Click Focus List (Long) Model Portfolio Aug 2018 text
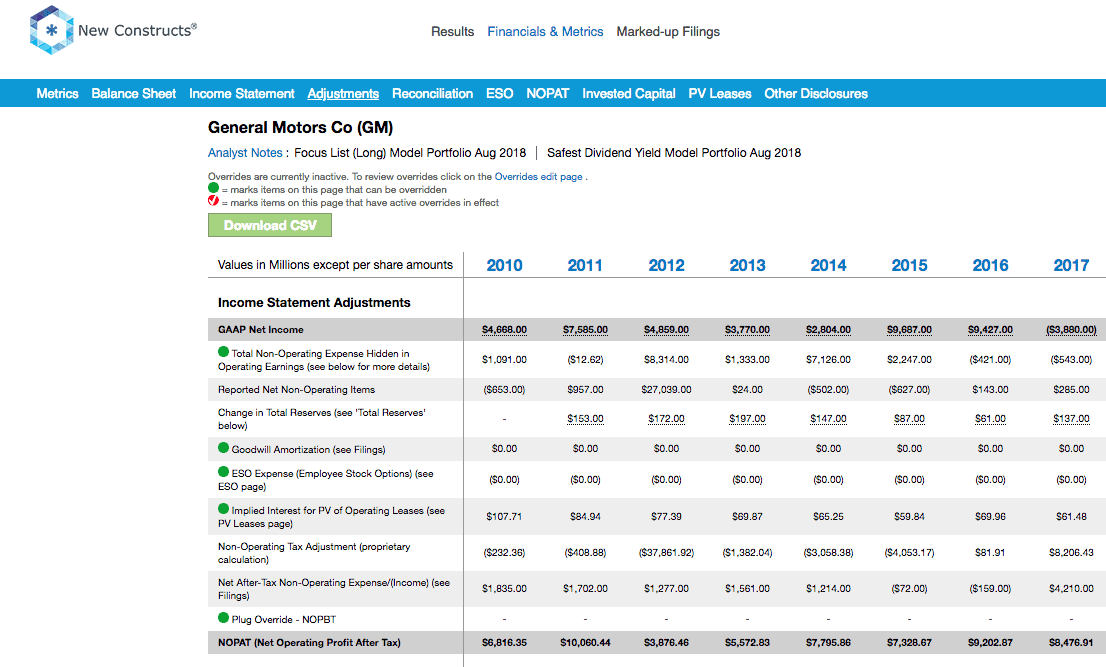 click(410, 153)
